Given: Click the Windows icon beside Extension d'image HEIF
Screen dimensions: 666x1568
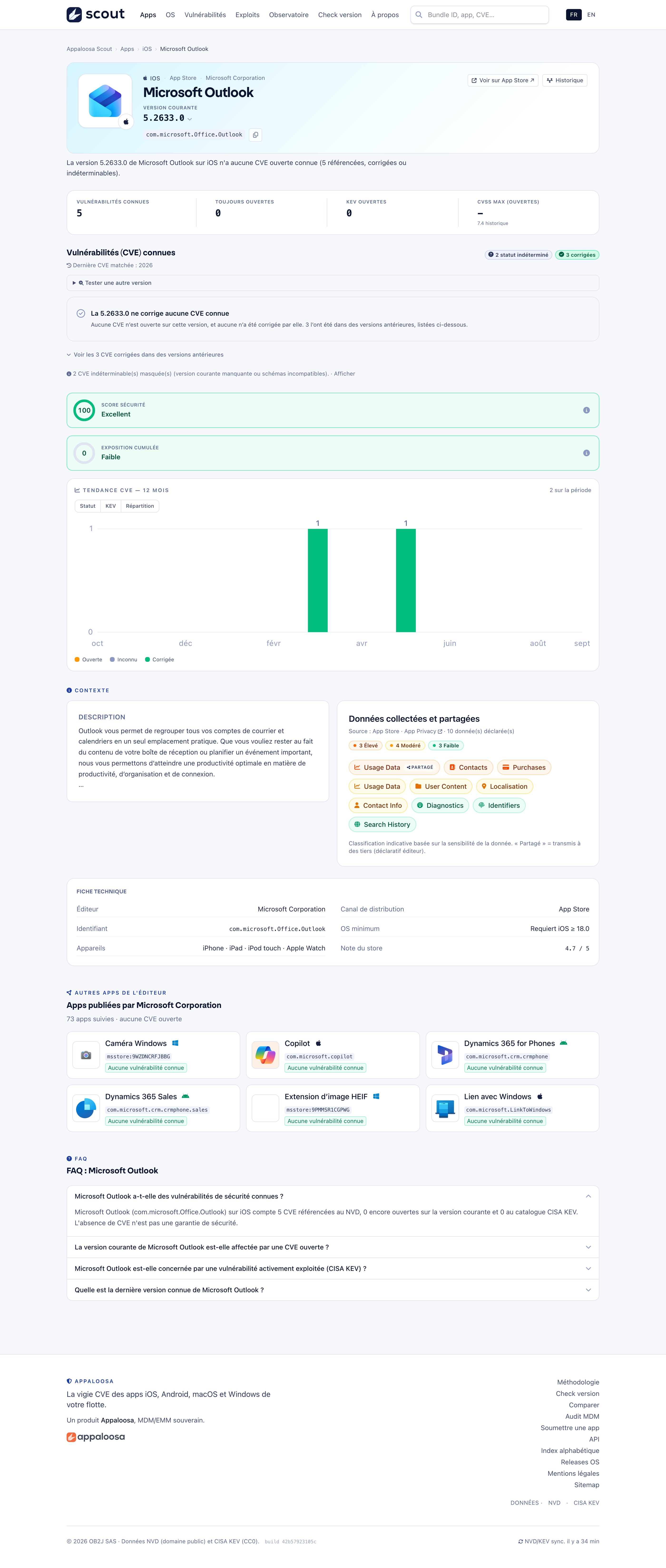Looking at the screenshot, I should 376,1096.
